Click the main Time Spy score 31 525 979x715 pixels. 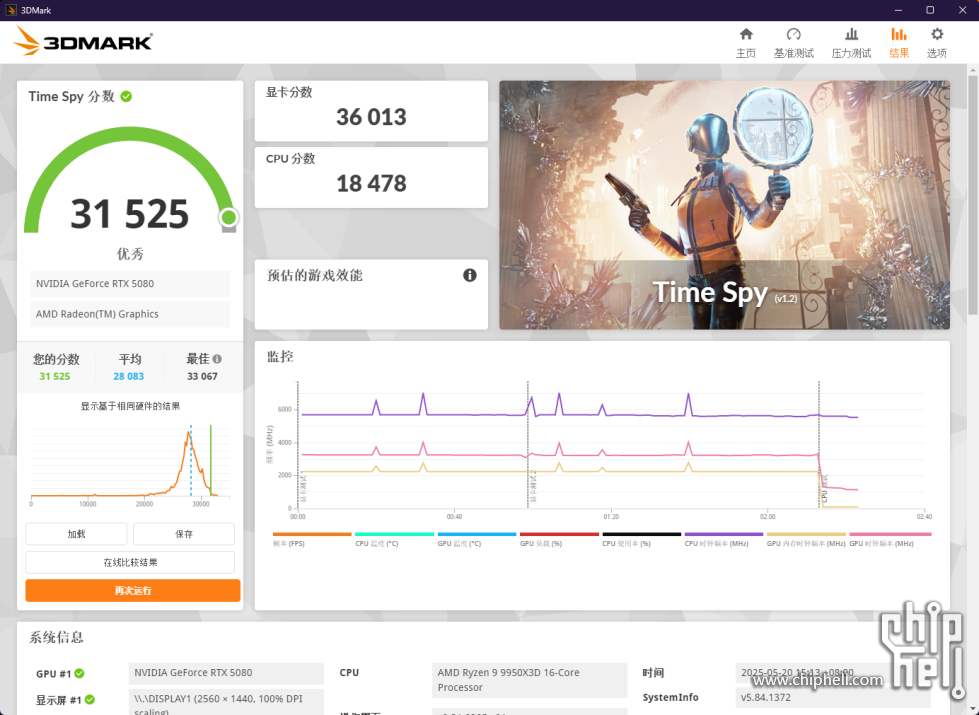(129, 214)
